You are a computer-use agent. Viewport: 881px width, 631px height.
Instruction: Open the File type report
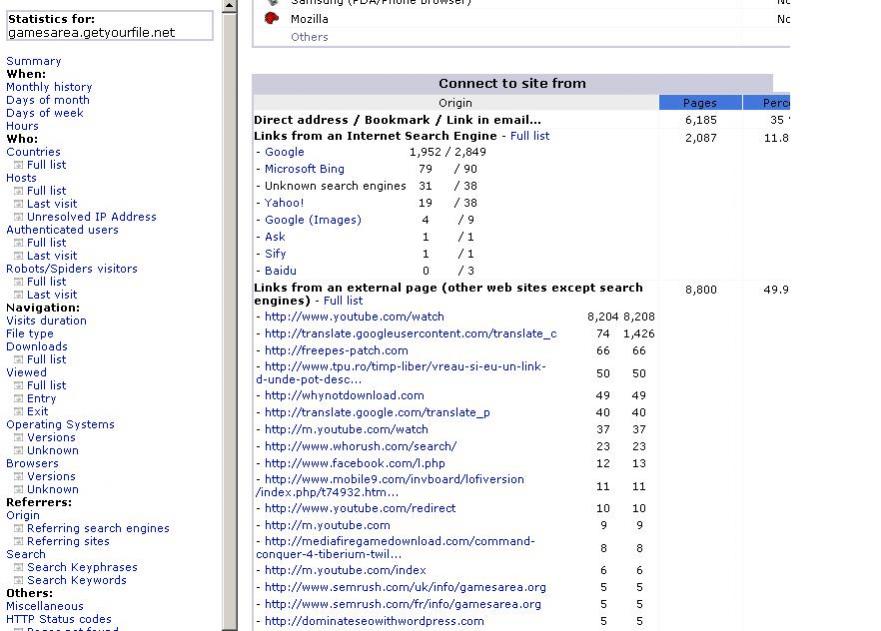point(30,334)
